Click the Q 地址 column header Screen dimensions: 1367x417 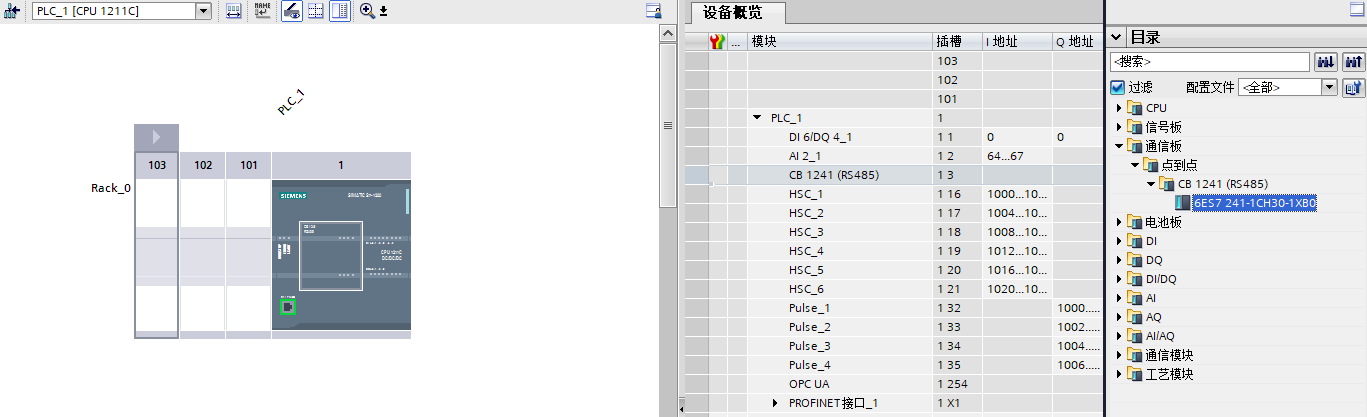coord(1078,41)
